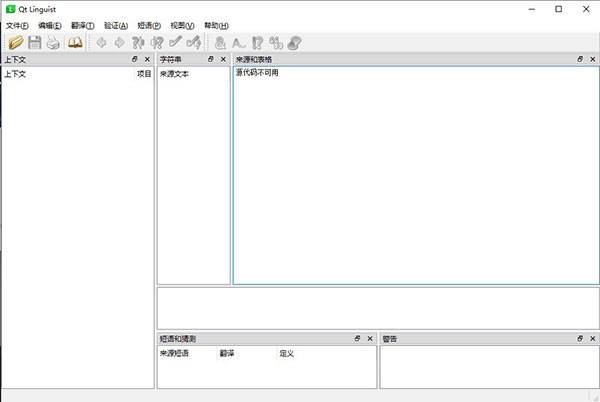
Task: Close the 来源和表格 panel
Action: (593, 59)
